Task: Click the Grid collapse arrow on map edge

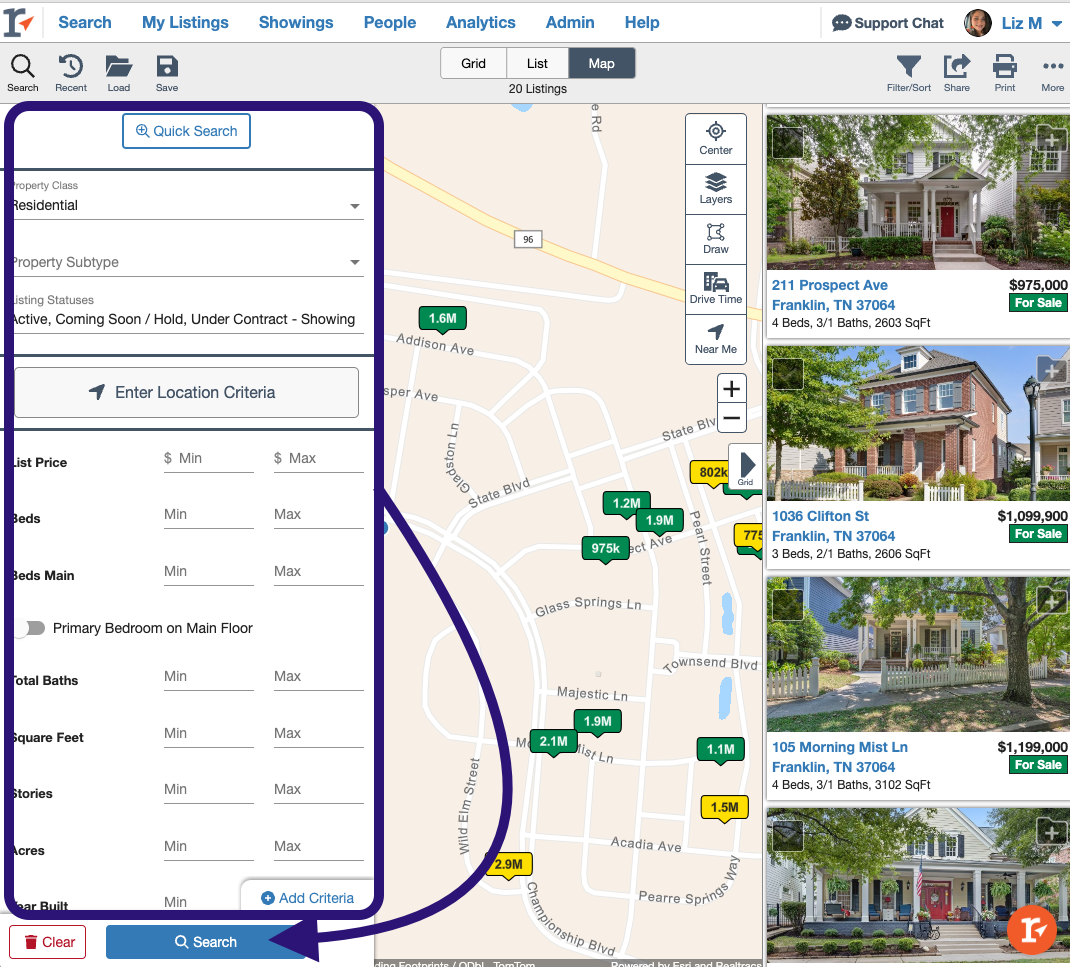Action: (746, 466)
